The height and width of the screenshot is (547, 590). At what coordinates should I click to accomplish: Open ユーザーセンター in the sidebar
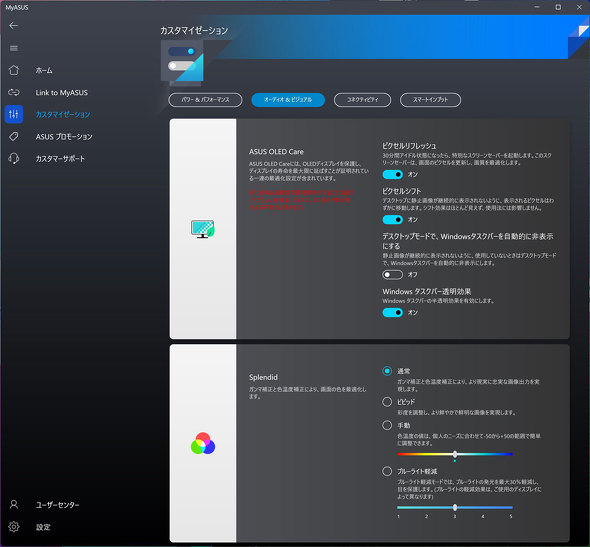tap(57, 505)
